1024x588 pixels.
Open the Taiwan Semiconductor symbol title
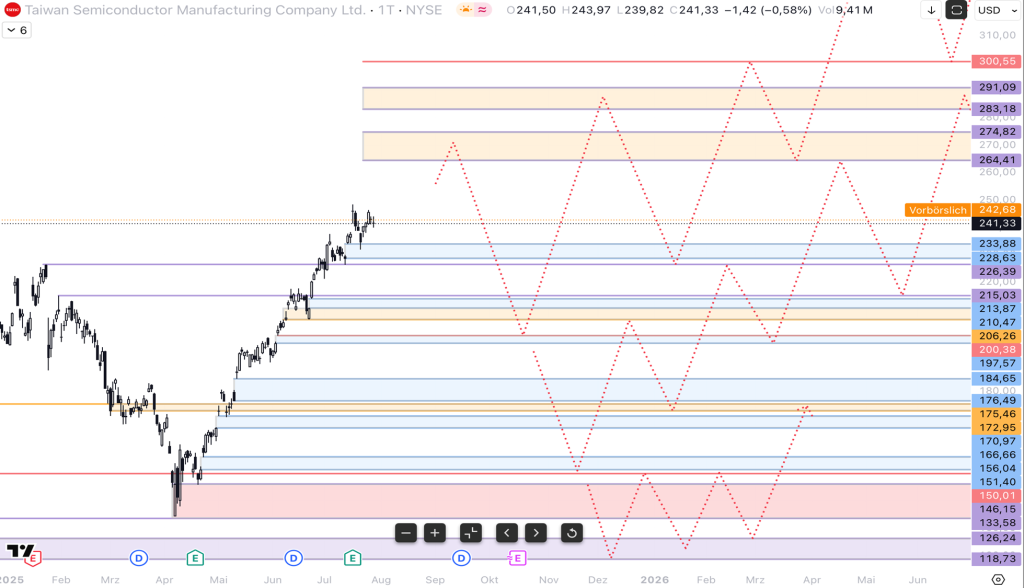(195, 10)
